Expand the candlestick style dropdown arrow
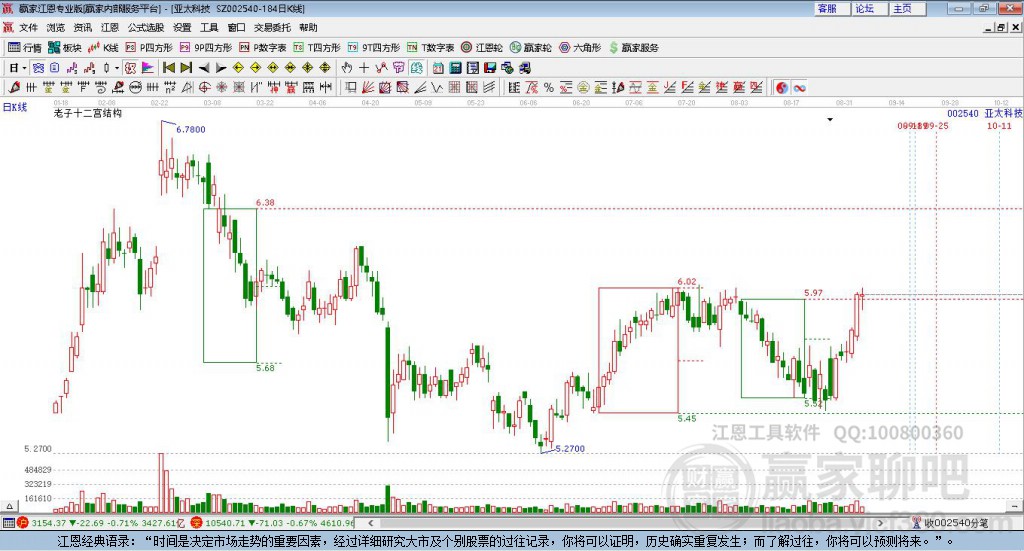 117,68
